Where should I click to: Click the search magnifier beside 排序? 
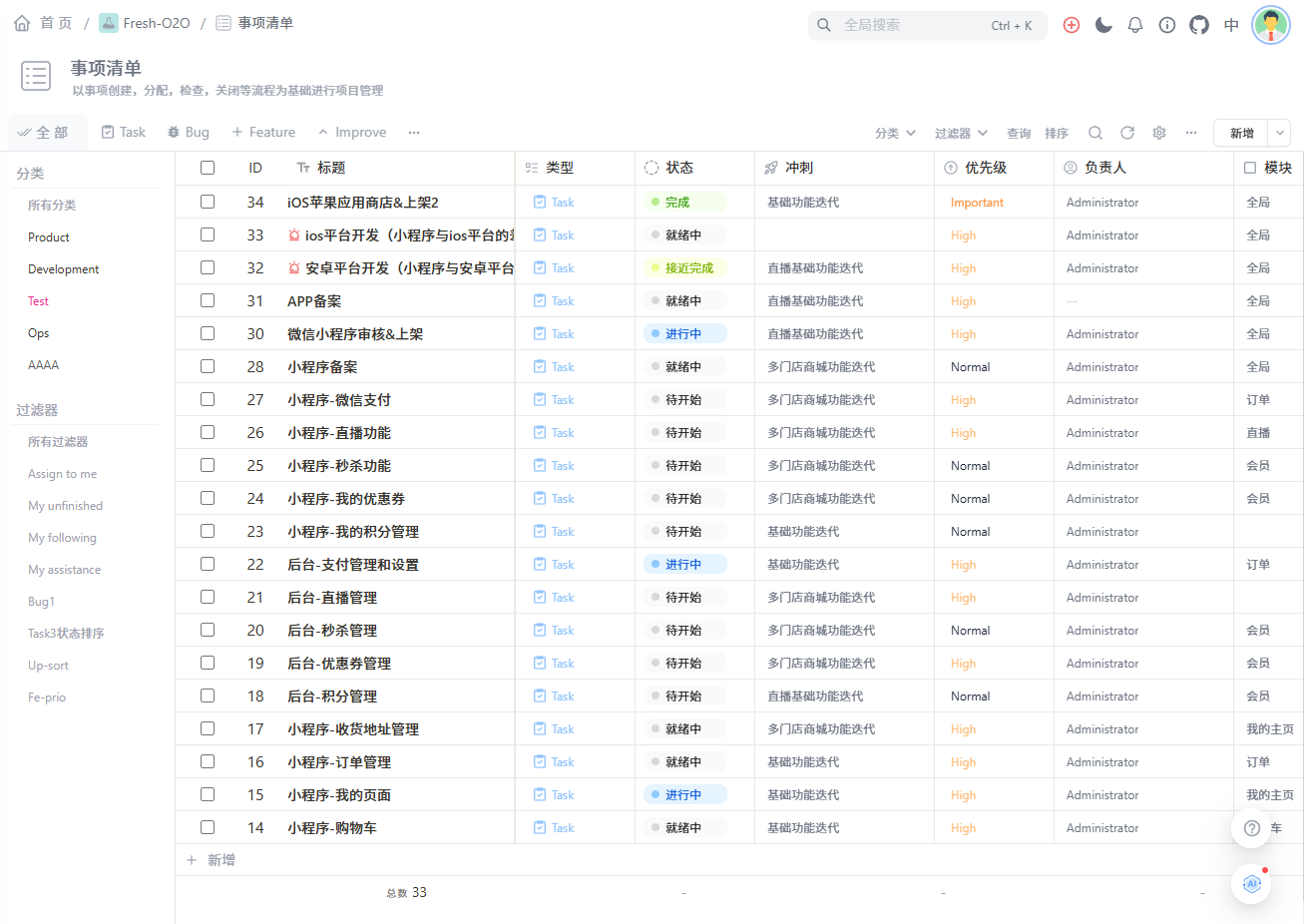click(x=1095, y=132)
